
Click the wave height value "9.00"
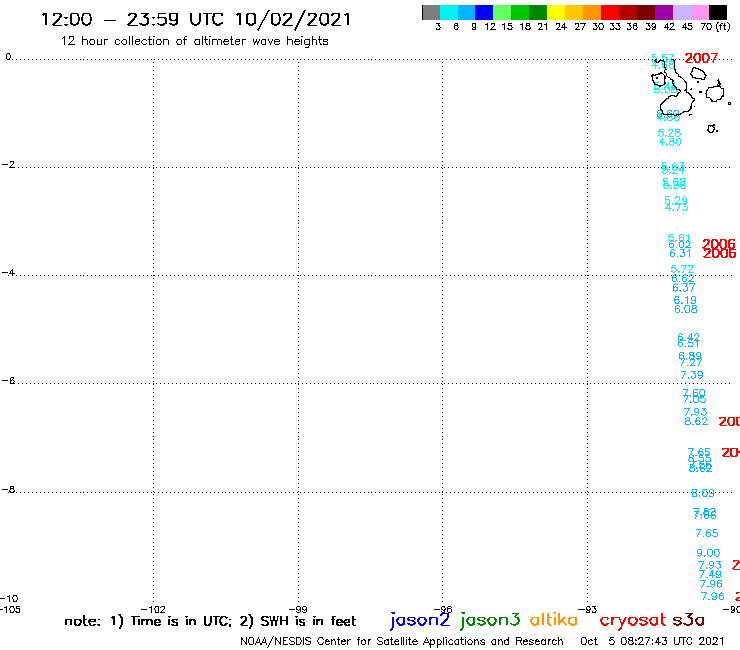pyautogui.click(x=708, y=553)
